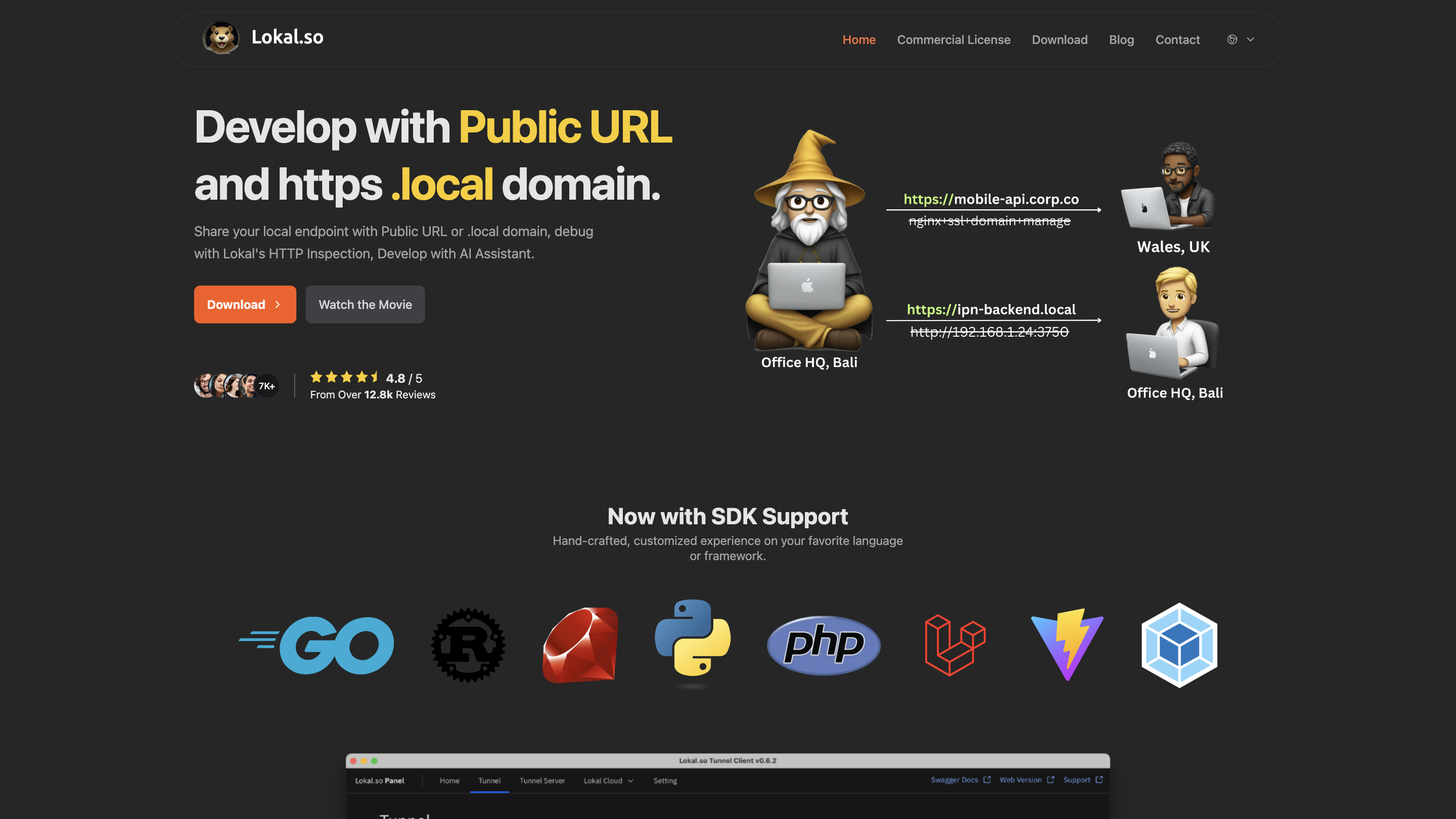
Task: Go to the Blog page
Action: click(1121, 39)
